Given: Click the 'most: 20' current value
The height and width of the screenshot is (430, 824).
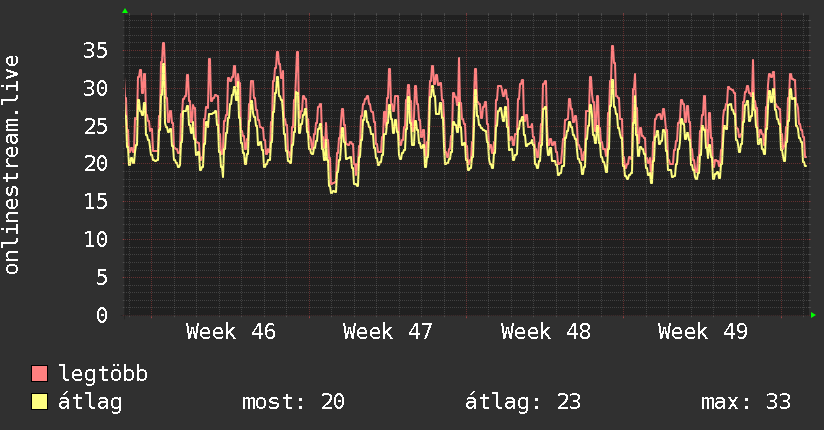Looking at the screenshot, I should coord(293,402).
